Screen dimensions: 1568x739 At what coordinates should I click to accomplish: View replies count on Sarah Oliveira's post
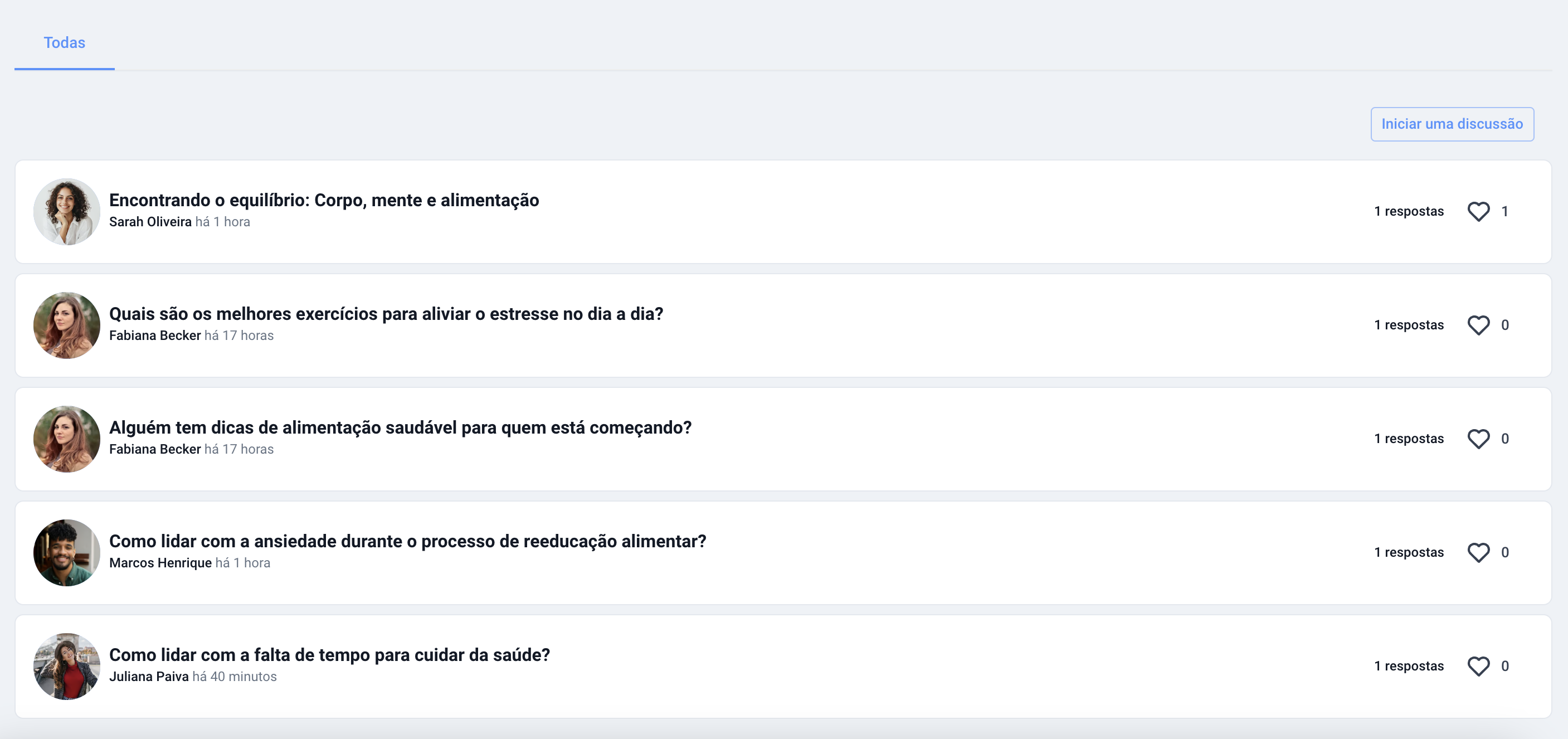(1409, 211)
